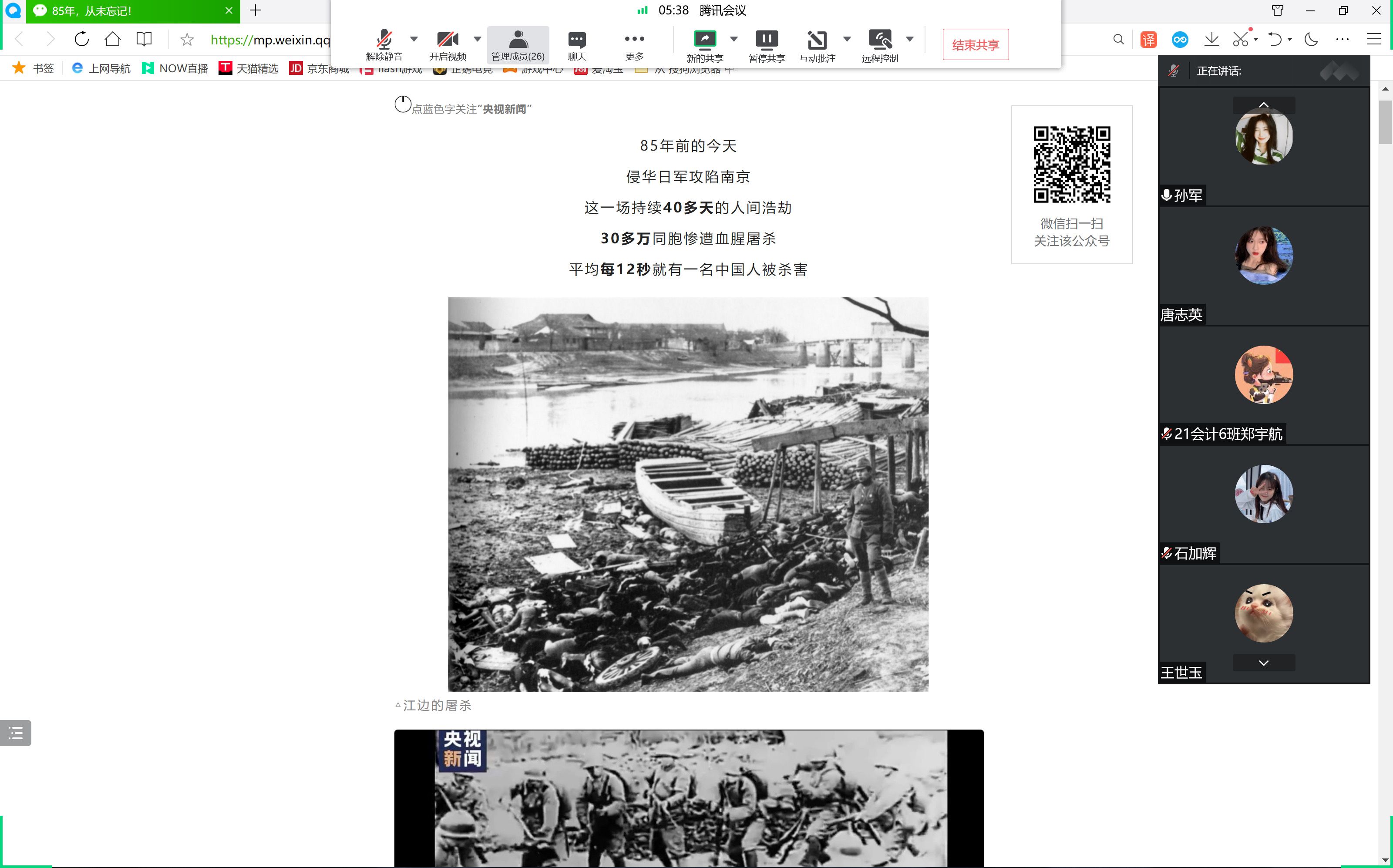Click the browser translate (译) icon

tap(1148, 40)
